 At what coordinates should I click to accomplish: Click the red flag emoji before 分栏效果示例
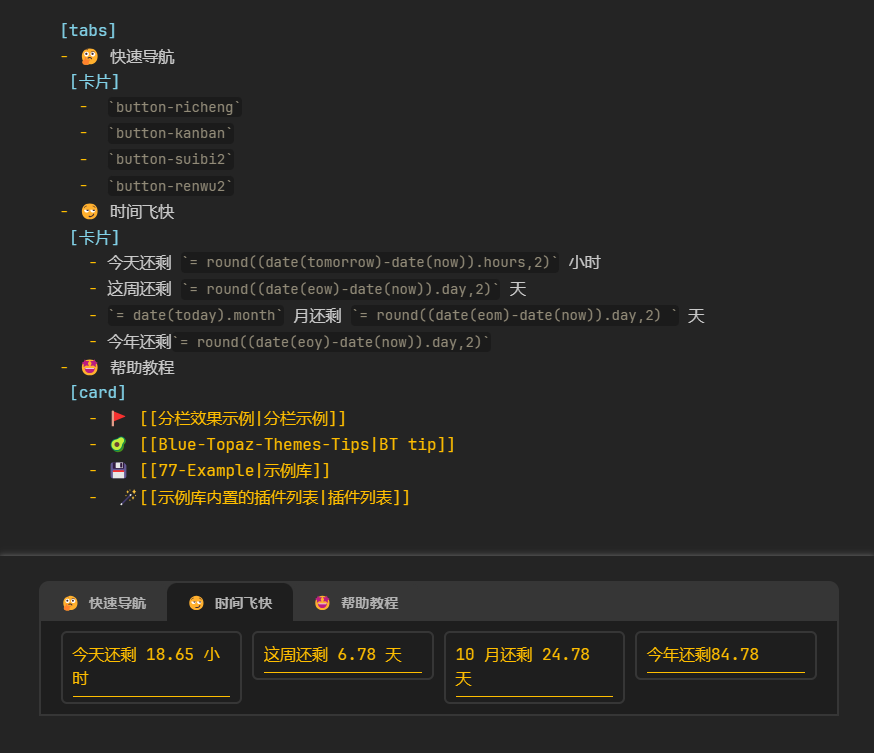119,418
